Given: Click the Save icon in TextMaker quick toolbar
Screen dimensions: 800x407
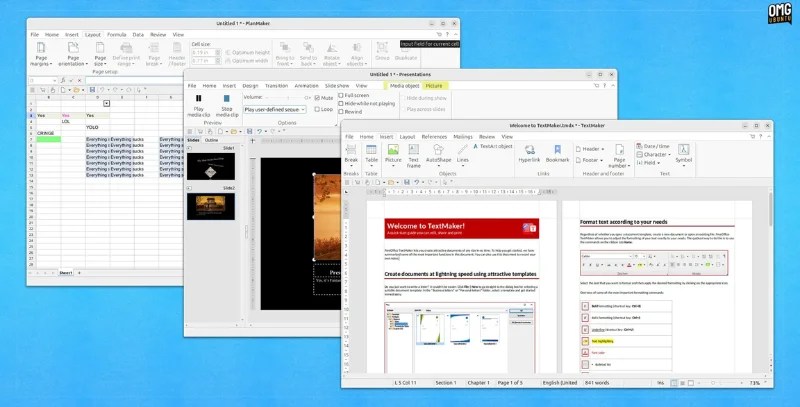Looking at the screenshot, I should [x=407, y=182].
